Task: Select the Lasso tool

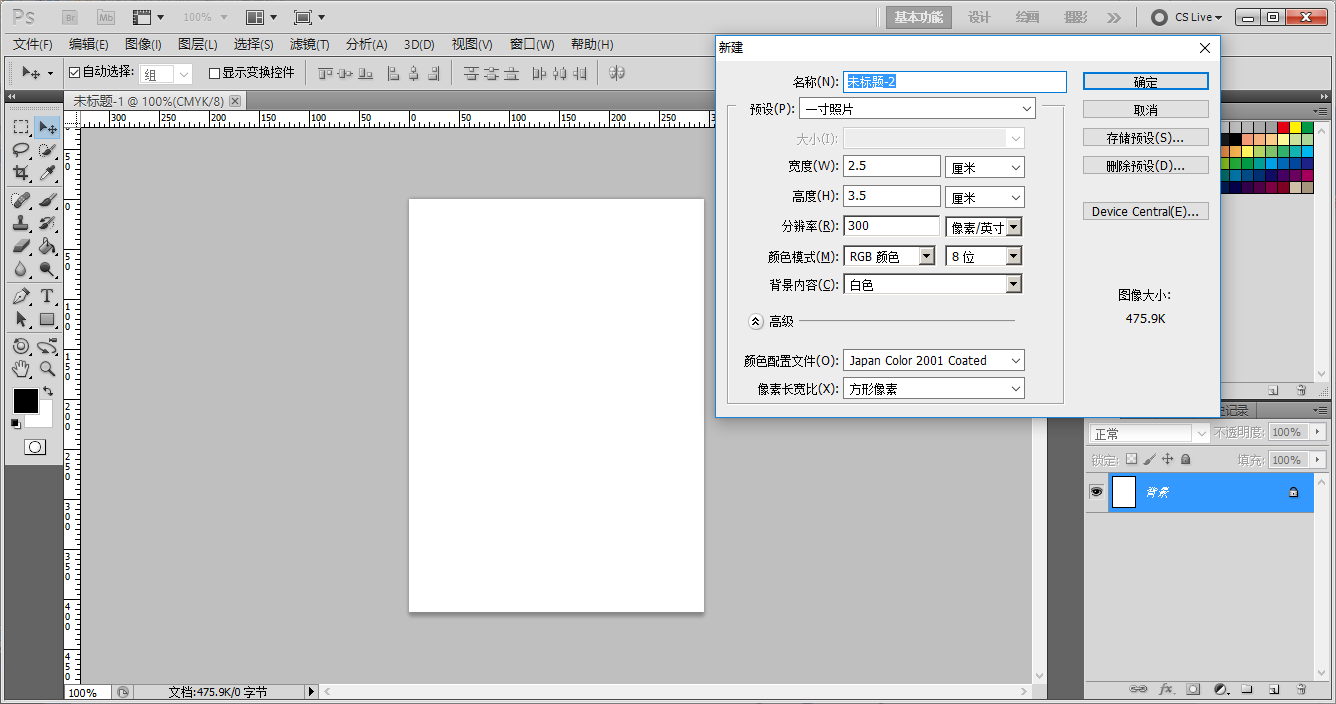Action: pos(21,150)
